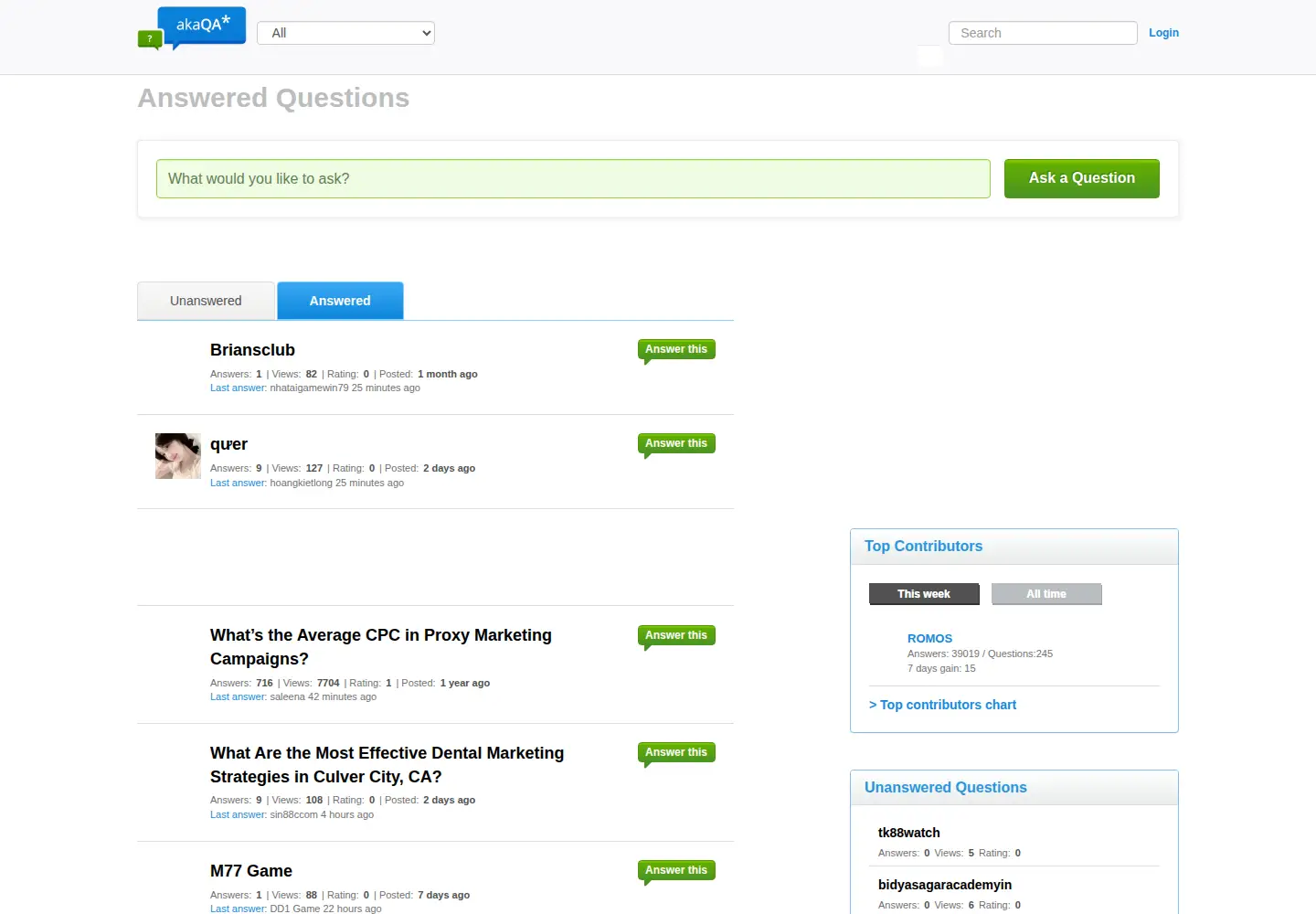Focus the Search input field
The image size is (1316, 914).
click(x=1043, y=33)
